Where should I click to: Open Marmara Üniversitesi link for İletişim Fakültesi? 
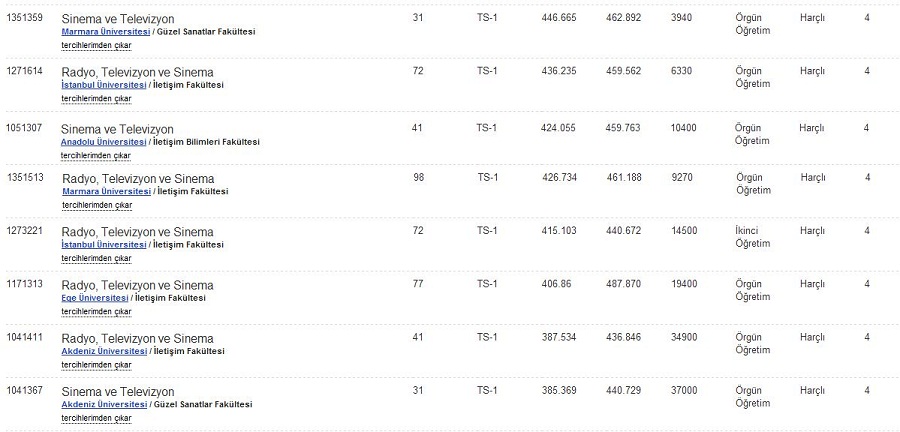[x=106, y=191]
